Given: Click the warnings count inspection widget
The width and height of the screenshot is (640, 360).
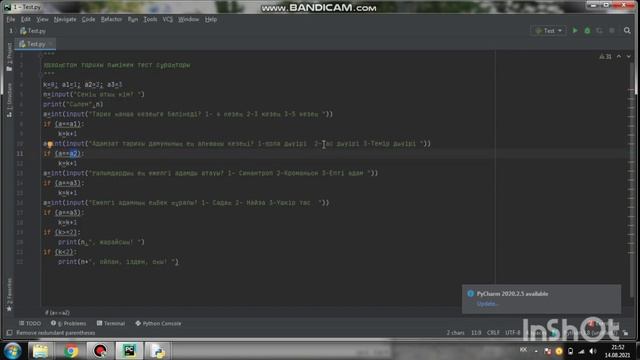Looking at the screenshot, I should tap(605, 57).
